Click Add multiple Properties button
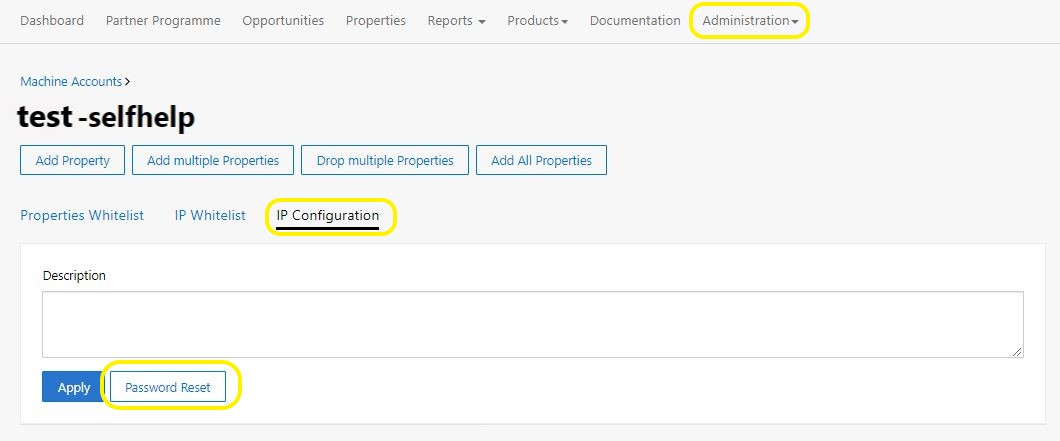The width and height of the screenshot is (1060, 441). tap(213, 160)
